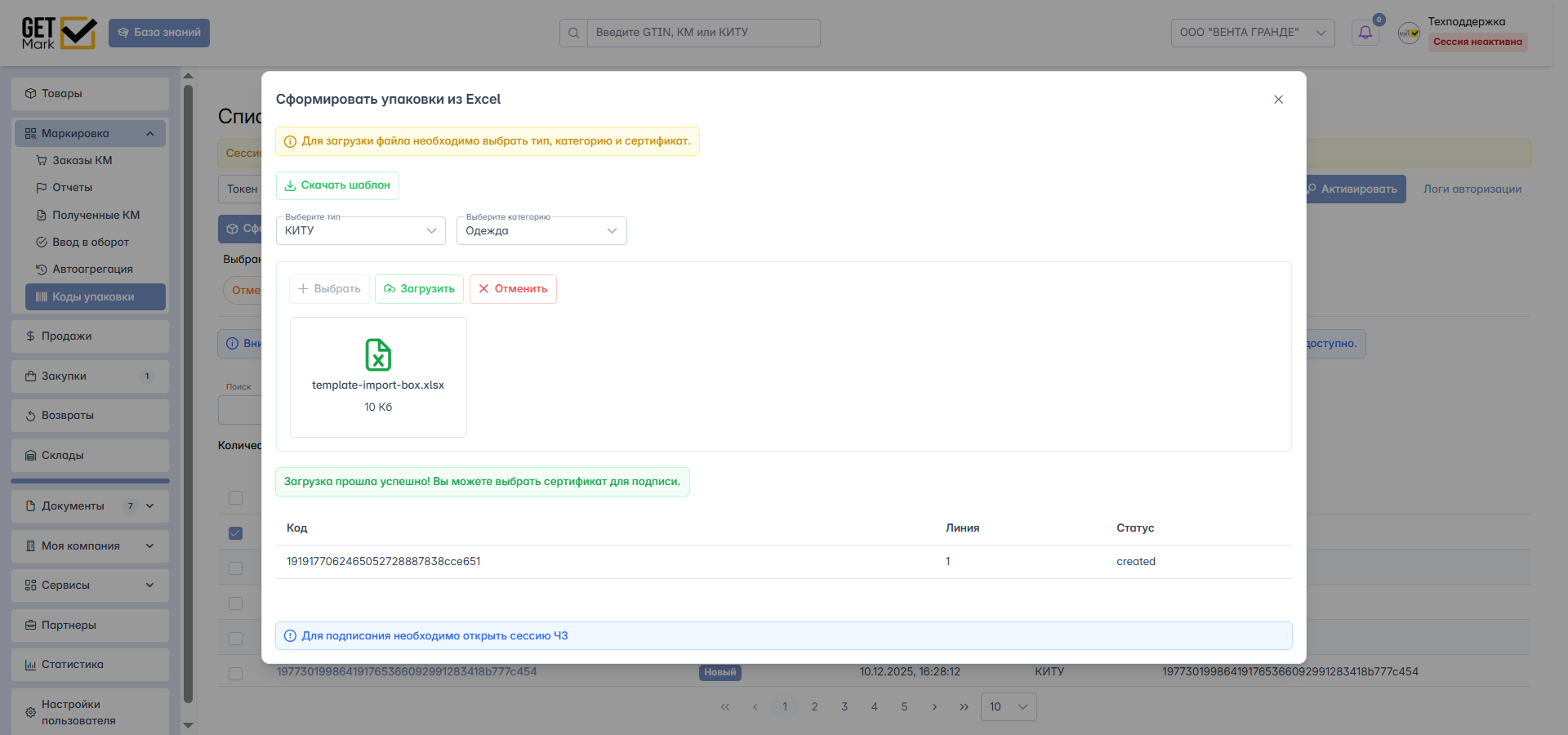The image size is (1568, 735).
Task: Click the Выбрать file button
Action: (x=329, y=289)
